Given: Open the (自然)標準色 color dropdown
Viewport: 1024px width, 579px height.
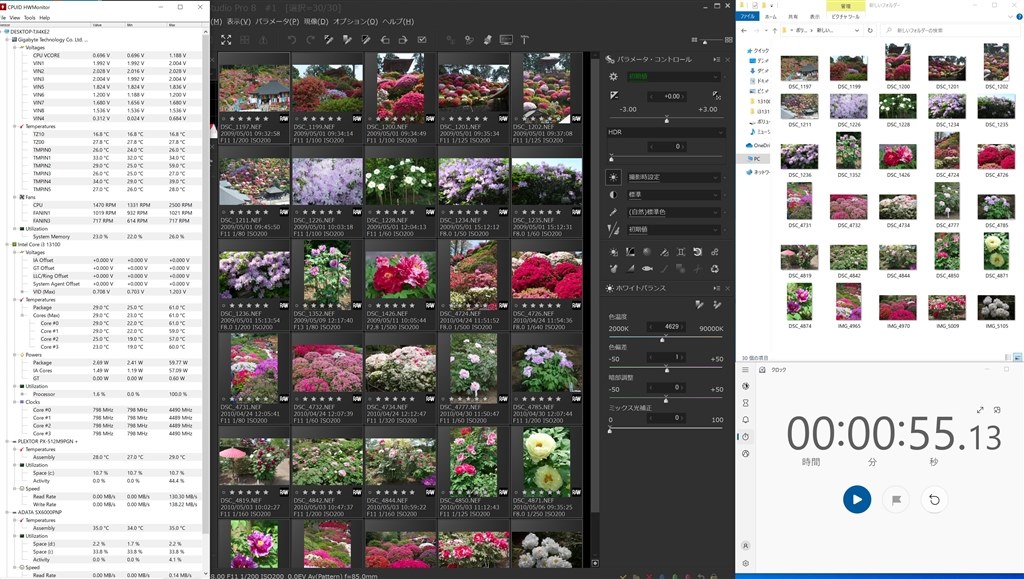Looking at the screenshot, I should [675, 211].
